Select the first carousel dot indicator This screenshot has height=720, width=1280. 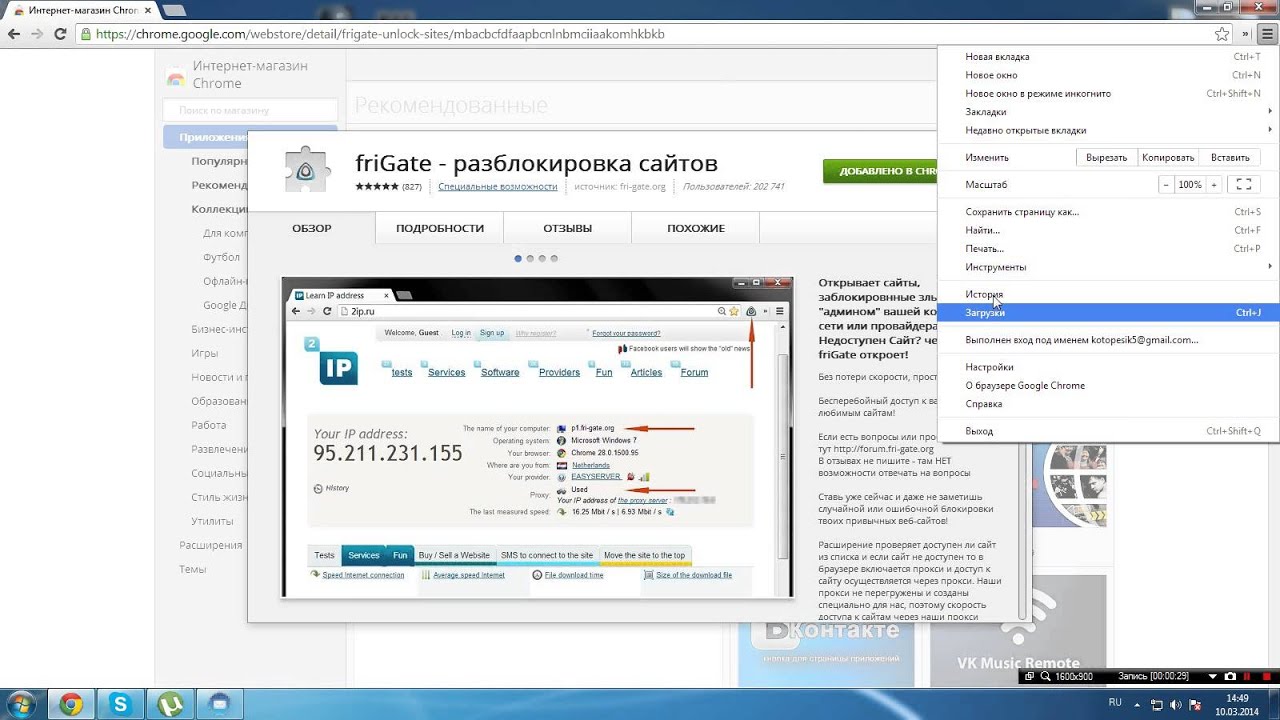518,258
